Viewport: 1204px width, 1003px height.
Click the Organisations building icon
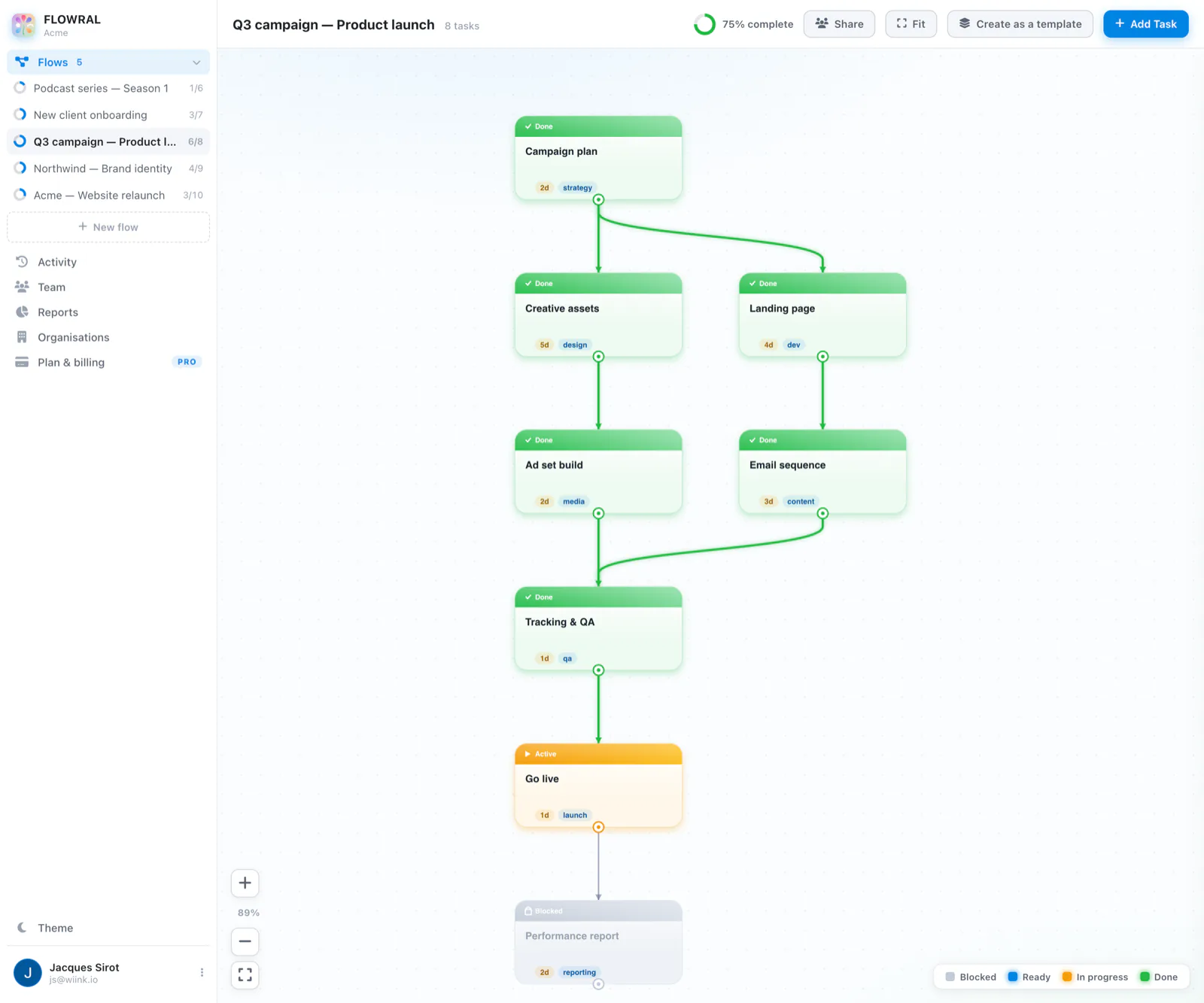pos(22,337)
